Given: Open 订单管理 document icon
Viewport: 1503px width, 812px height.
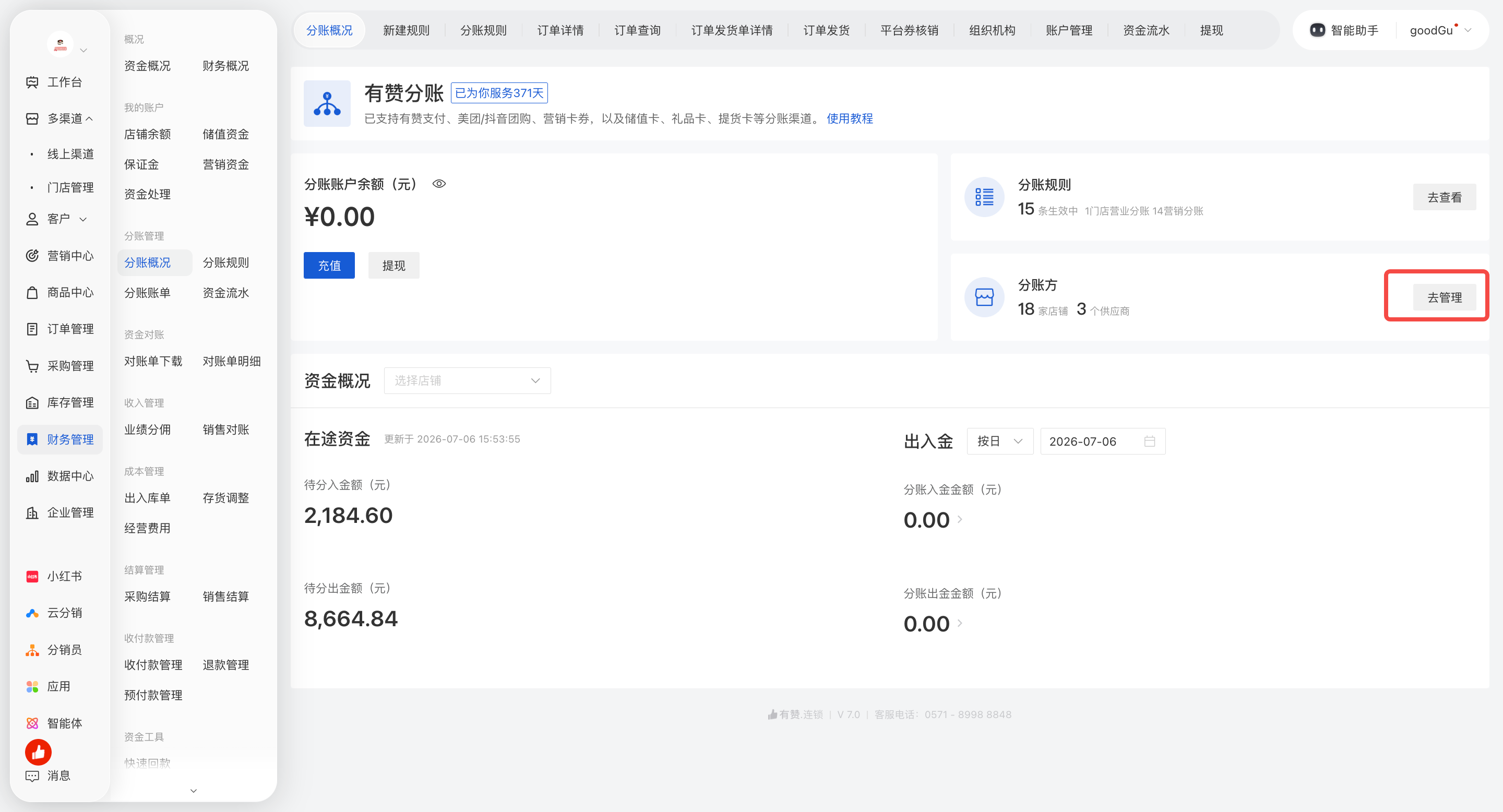Looking at the screenshot, I should [x=33, y=329].
